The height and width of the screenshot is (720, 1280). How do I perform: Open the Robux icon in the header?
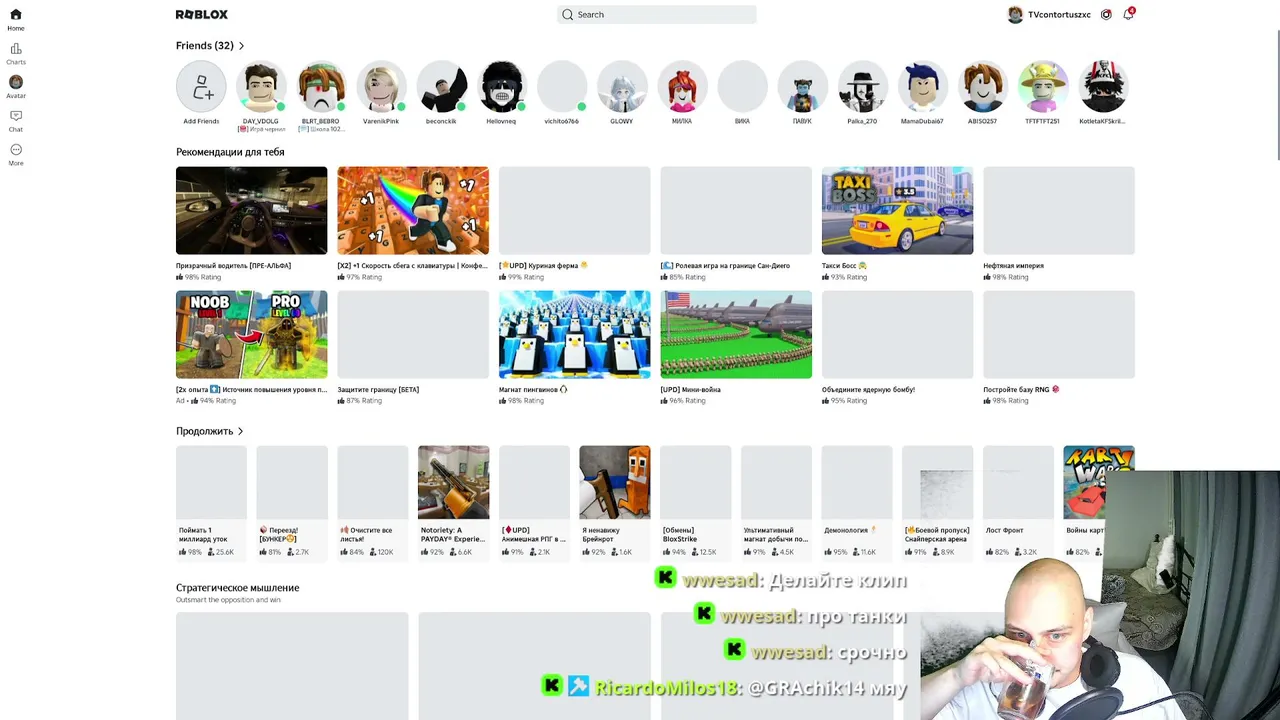1106,15
